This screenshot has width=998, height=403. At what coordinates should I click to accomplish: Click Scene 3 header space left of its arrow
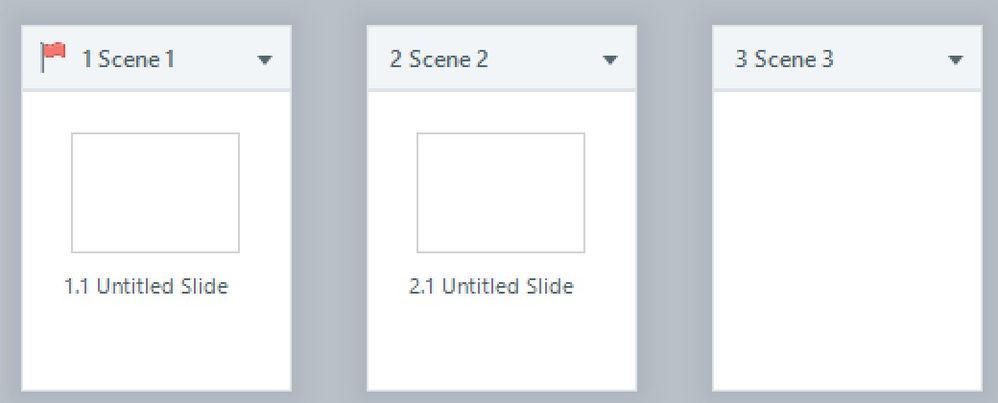pyautogui.click(x=890, y=60)
